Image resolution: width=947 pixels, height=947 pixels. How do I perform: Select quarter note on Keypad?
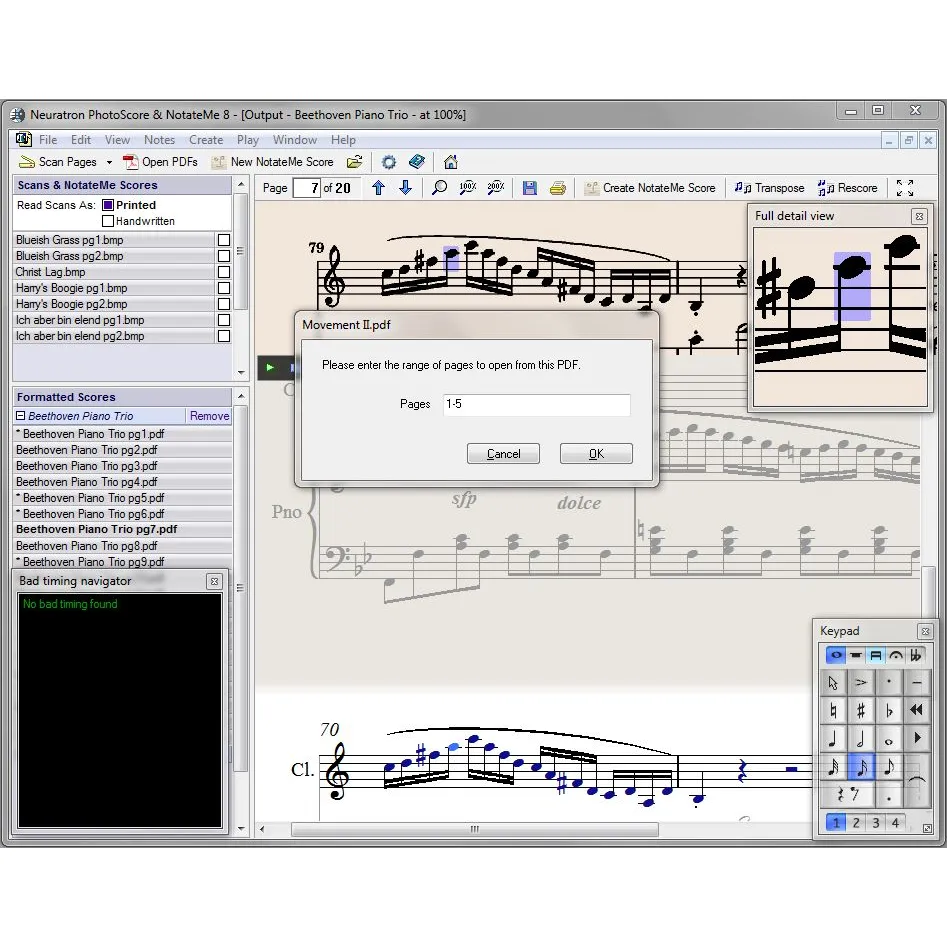pos(833,739)
